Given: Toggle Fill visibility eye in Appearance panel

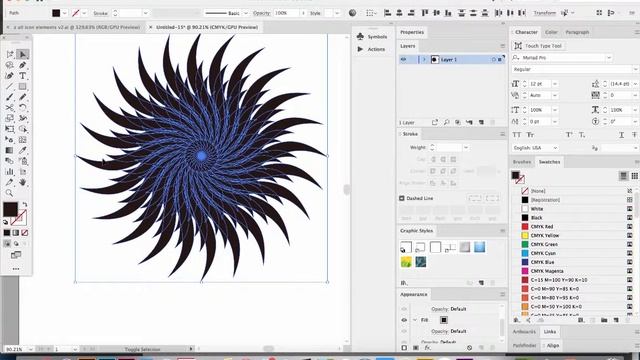Looking at the screenshot, I should [x=404, y=320].
